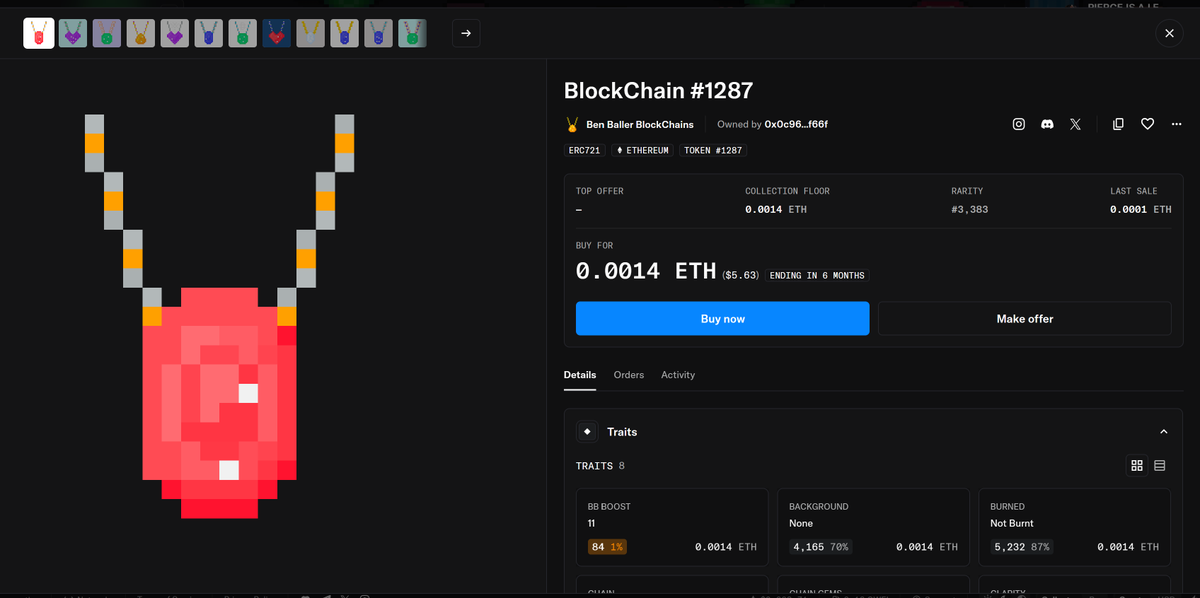Select the Details tab

click(580, 375)
